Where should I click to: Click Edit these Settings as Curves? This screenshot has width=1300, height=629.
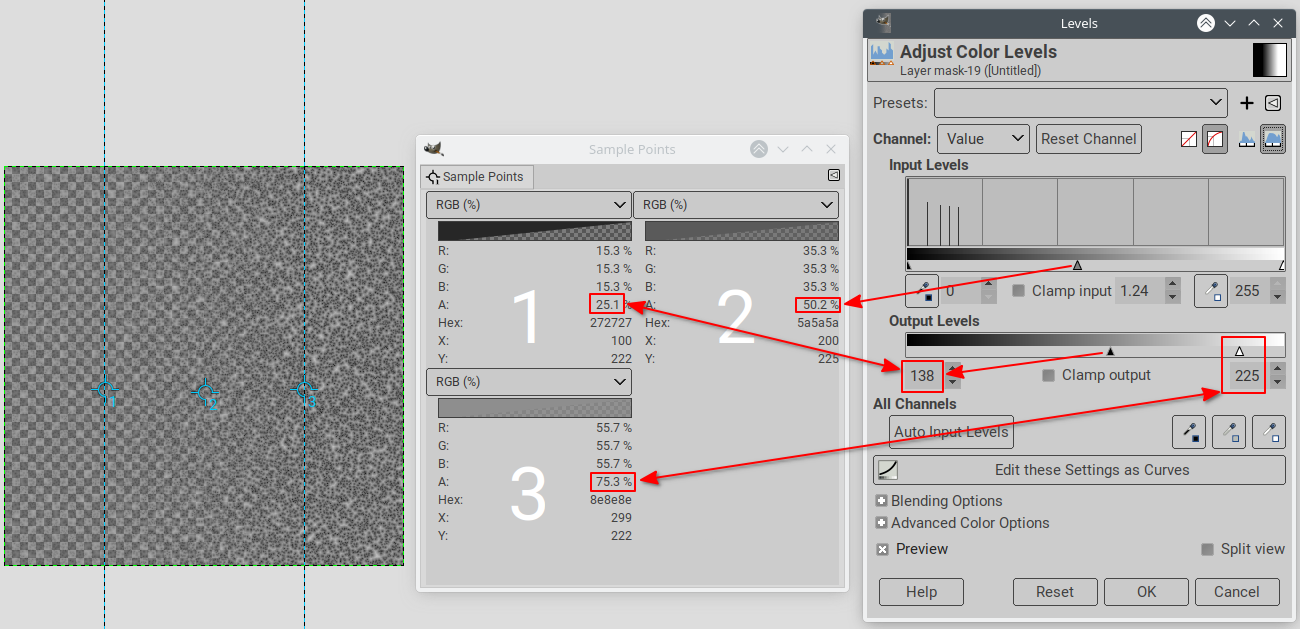[1079, 470]
